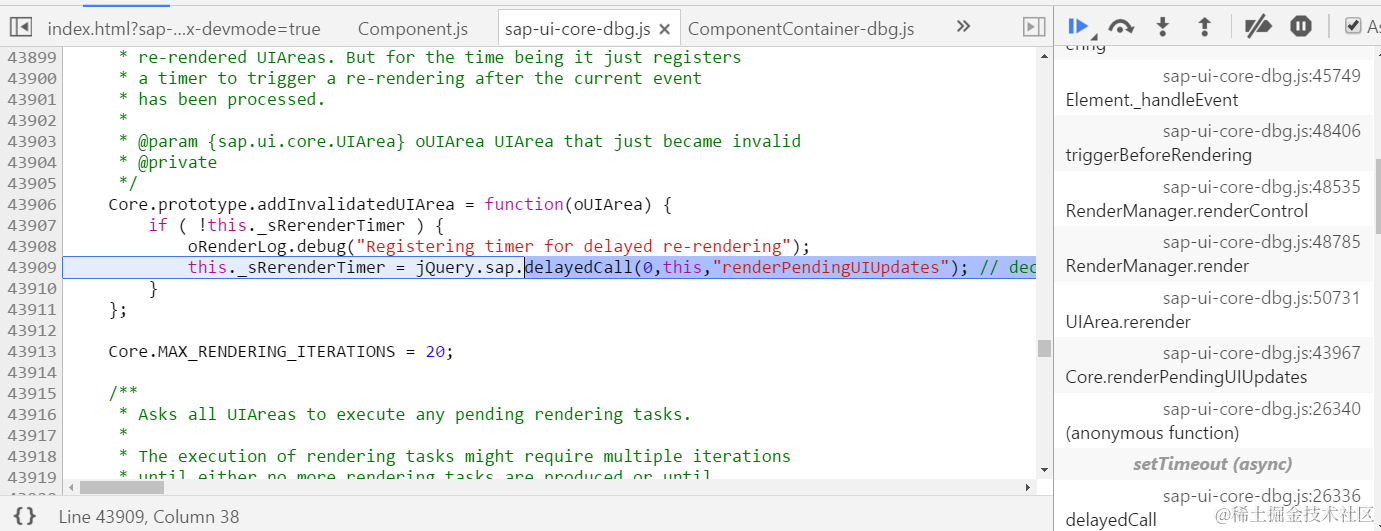1381x531 pixels.
Task: Open sap-ui-core-dbg.js:48785 source link
Action: click(1261, 242)
